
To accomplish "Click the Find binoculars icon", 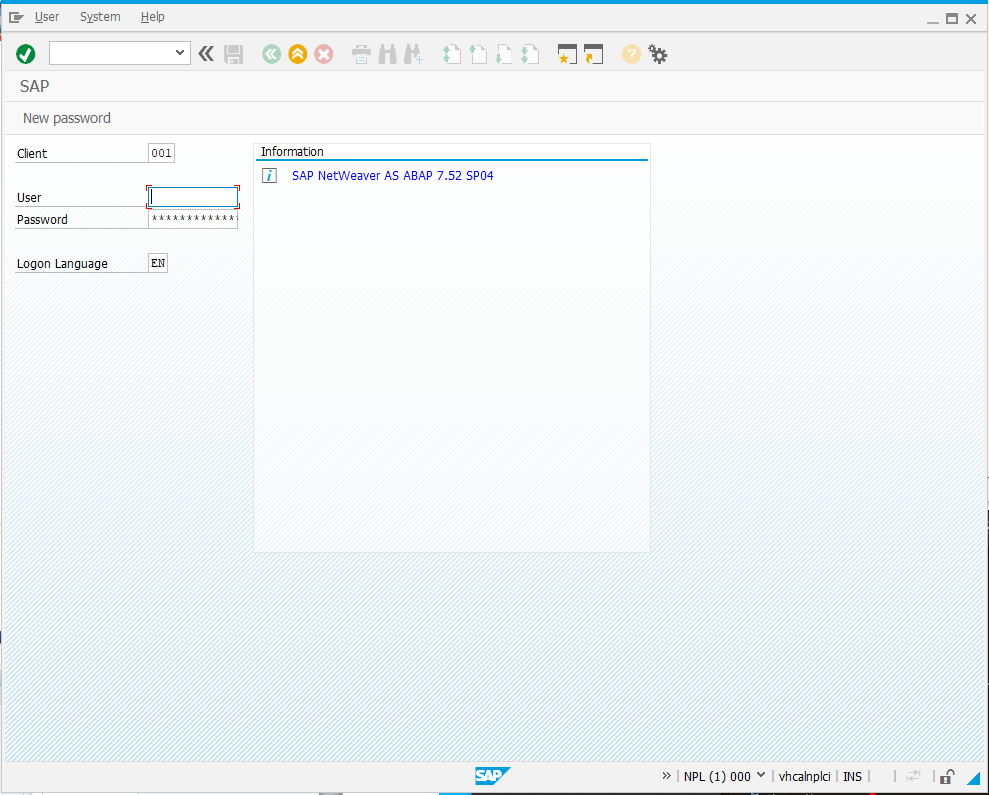I will click(387, 54).
